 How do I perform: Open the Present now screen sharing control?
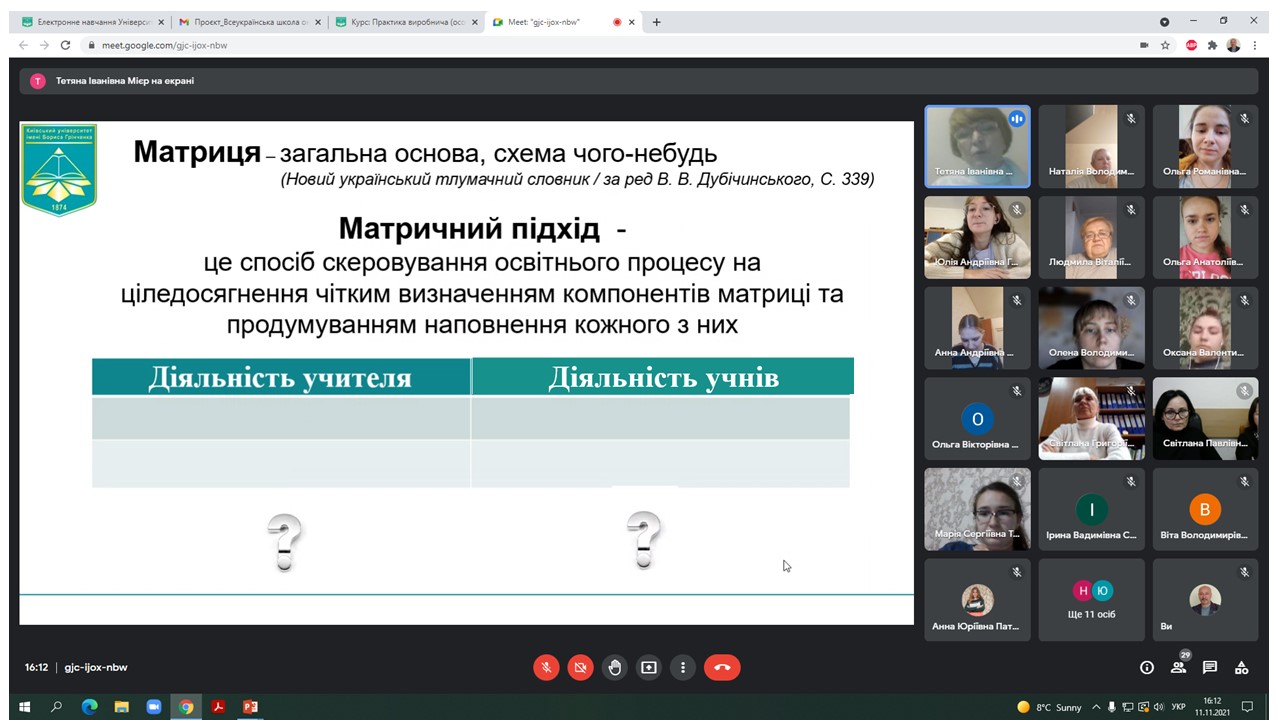click(x=648, y=667)
